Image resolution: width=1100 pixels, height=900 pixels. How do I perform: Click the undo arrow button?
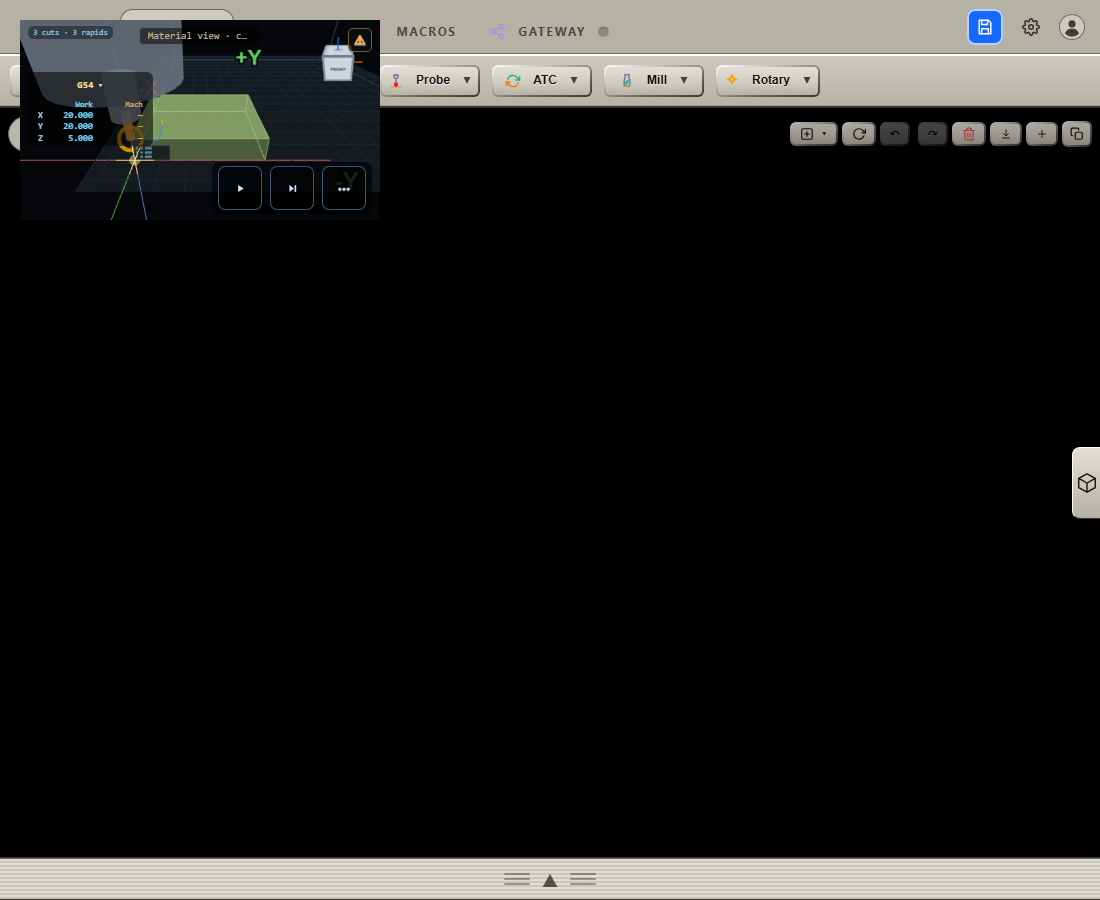pyautogui.click(x=894, y=134)
